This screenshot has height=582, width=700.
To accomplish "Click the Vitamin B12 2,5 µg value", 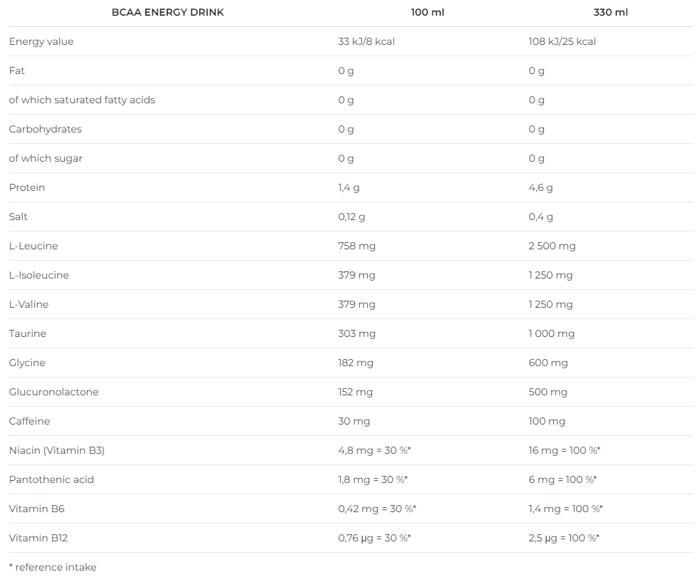I will coord(563,538).
